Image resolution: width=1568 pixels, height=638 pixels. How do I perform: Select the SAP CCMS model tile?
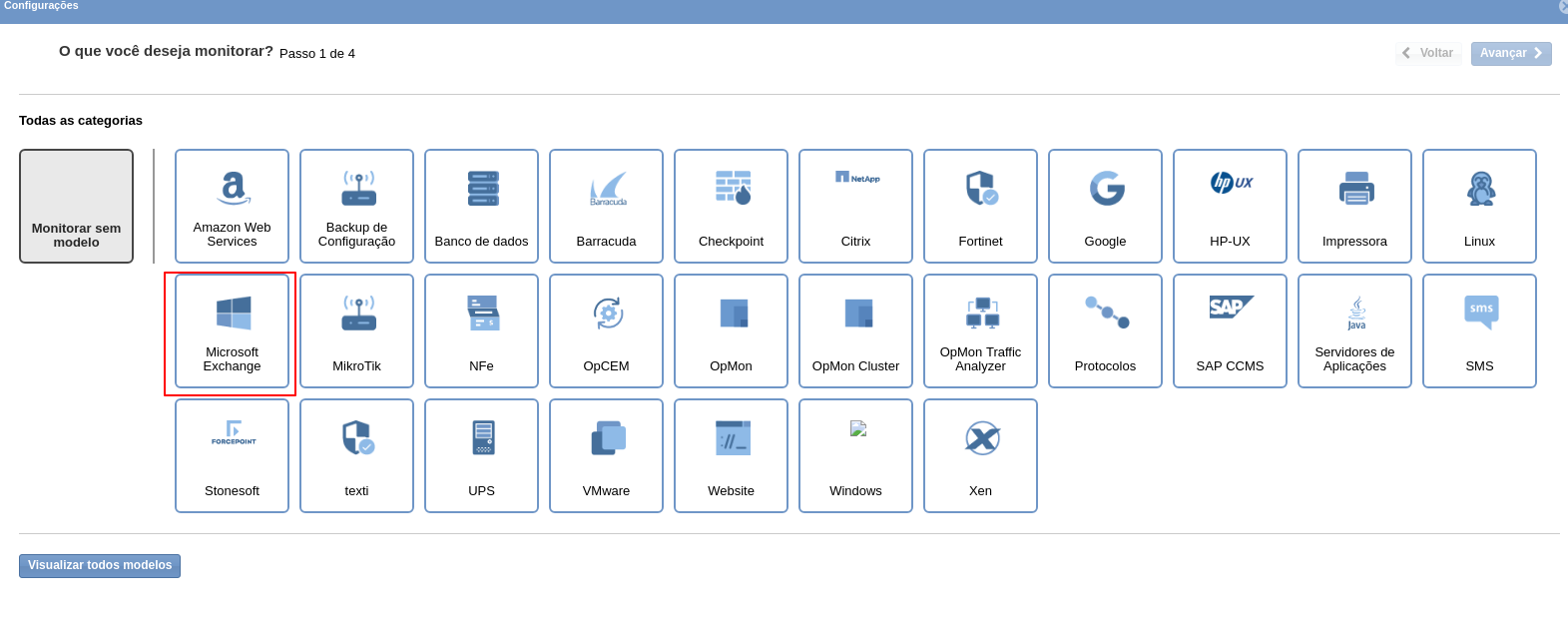click(x=1230, y=330)
